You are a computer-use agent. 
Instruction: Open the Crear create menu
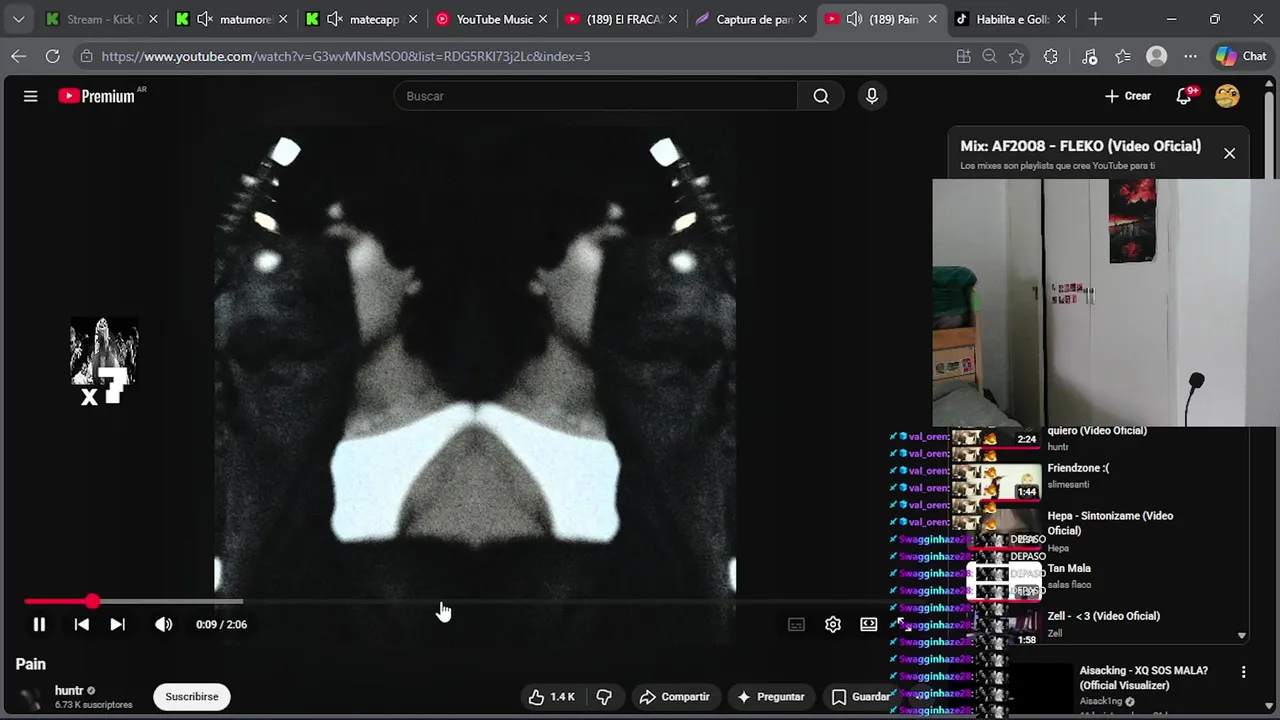[x=1128, y=96]
